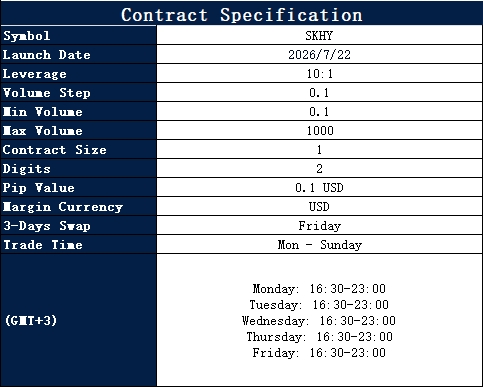Click the Margin Currency USD cell
Viewport: 483px width, 387px height.
[x=319, y=206]
